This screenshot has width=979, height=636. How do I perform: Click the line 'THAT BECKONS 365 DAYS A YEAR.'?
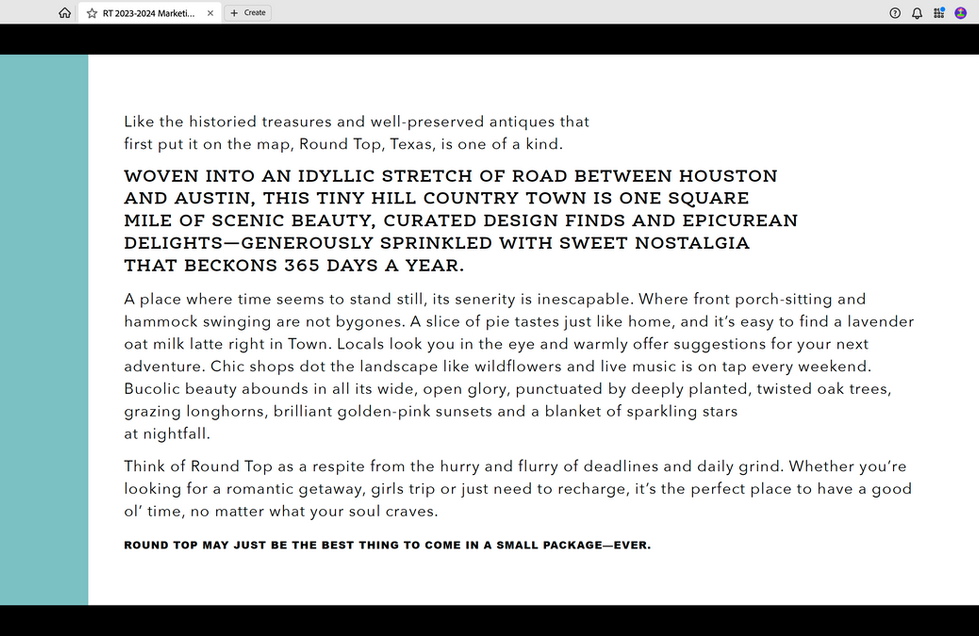[x=294, y=266]
